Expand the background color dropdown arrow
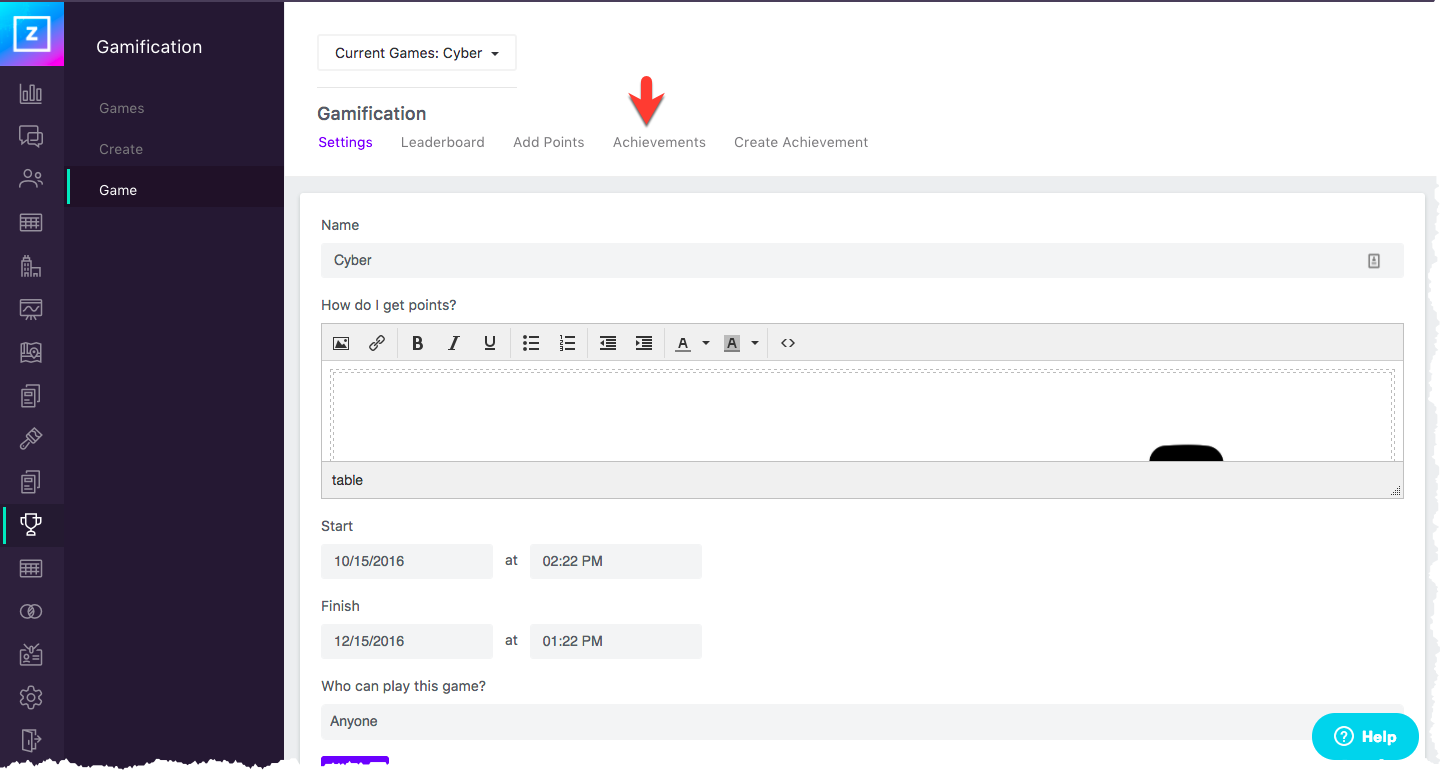 [x=755, y=343]
